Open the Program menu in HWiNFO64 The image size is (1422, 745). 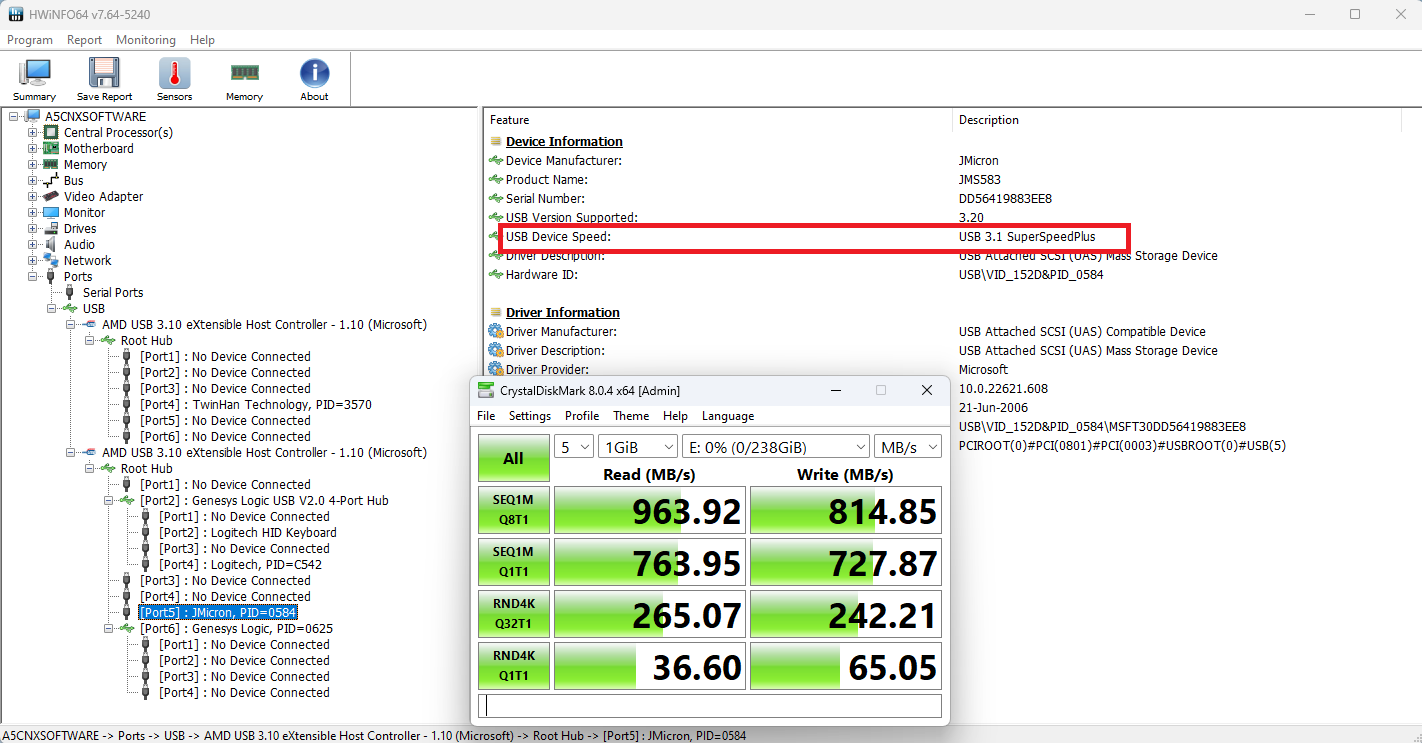pyautogui.click(x=30, y=40)
